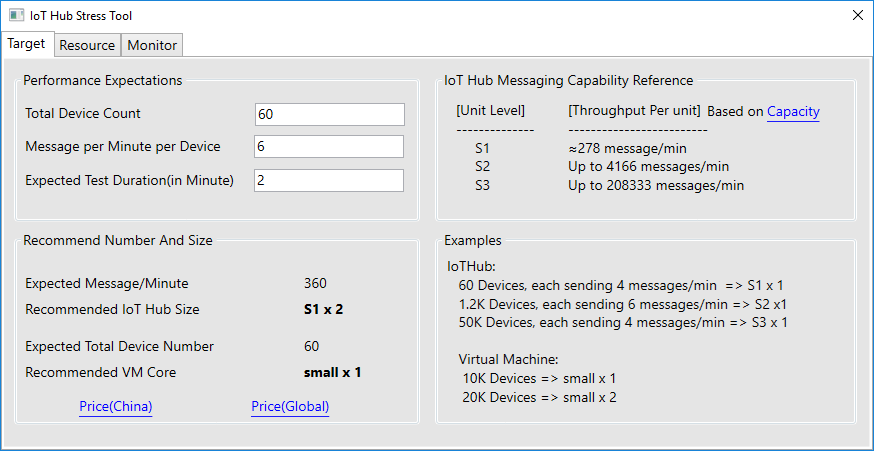This screenshot has width=874, height=451.
Task: Click the 'Total Device Count' label
Action: 83,114
